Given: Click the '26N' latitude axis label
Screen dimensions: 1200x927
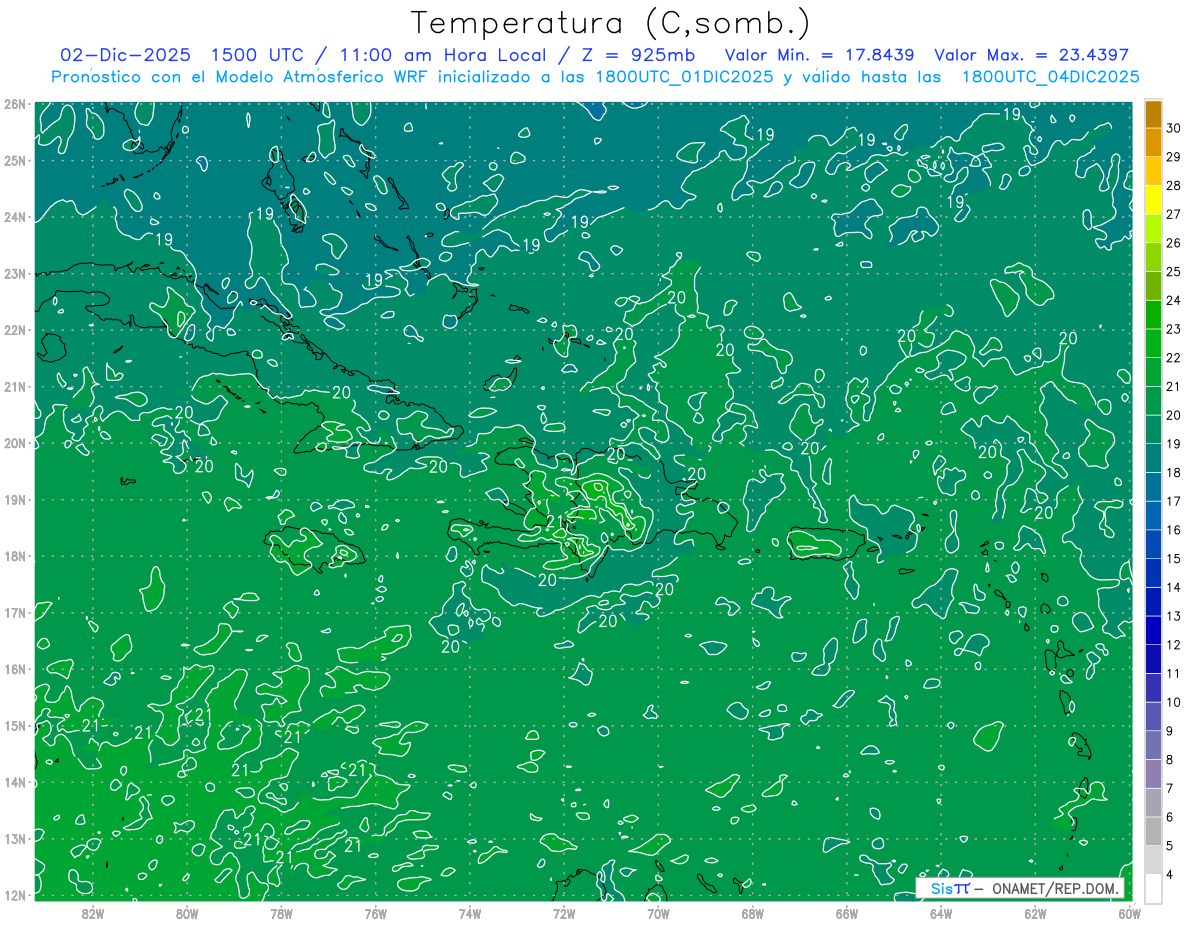Looking at the screenshot, I should pyautogui.click(x=15, y=104).
